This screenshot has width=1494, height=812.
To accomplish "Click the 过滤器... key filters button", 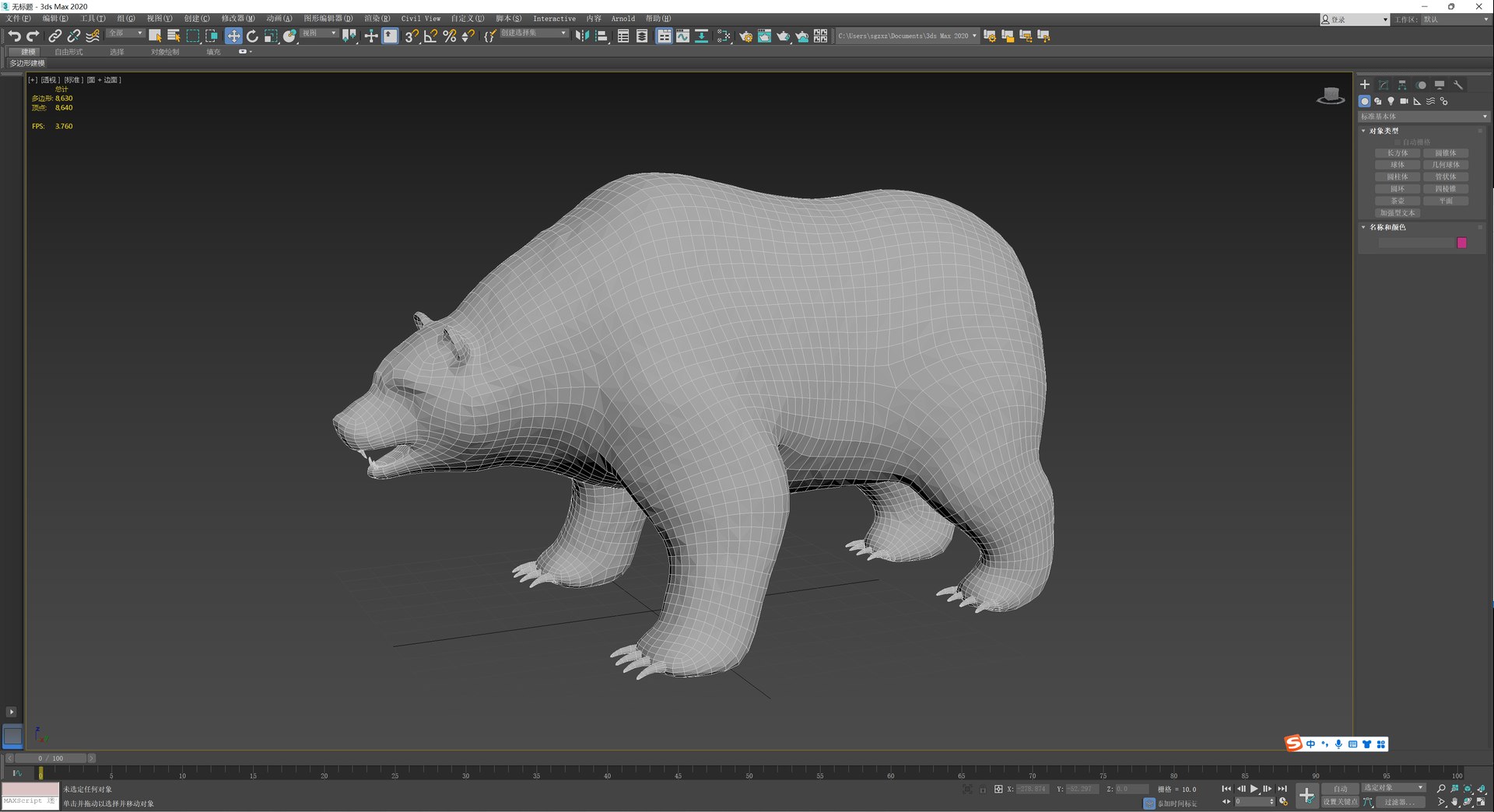I will (1400, 802).
